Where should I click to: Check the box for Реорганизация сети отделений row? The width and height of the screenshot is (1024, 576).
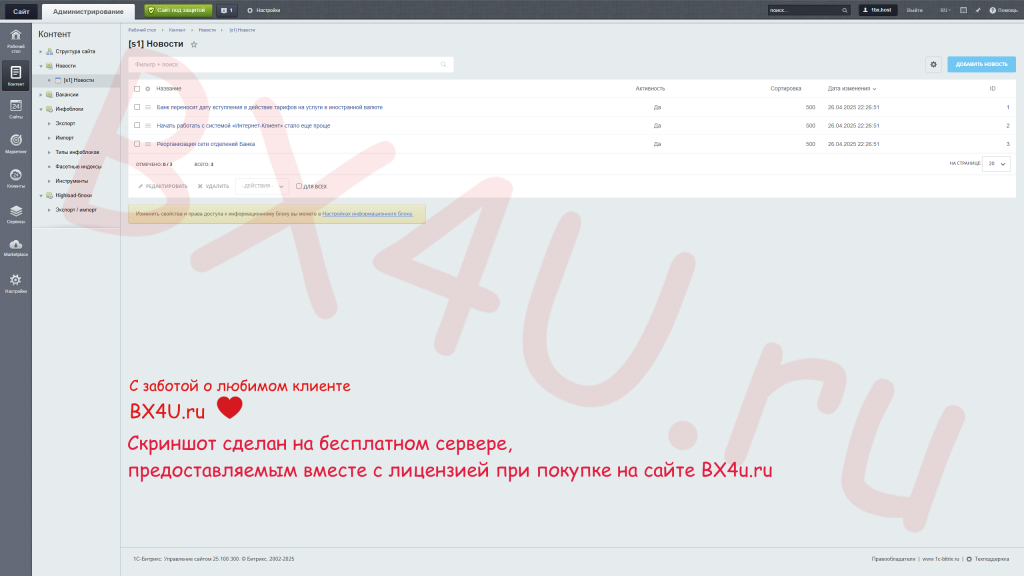[137, 144]
